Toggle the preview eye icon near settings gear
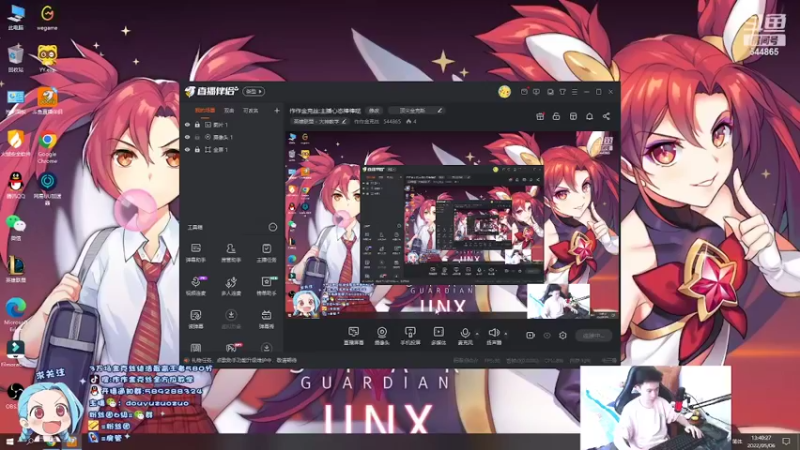This screenshot has height=450, width=800. pos(547,335)
